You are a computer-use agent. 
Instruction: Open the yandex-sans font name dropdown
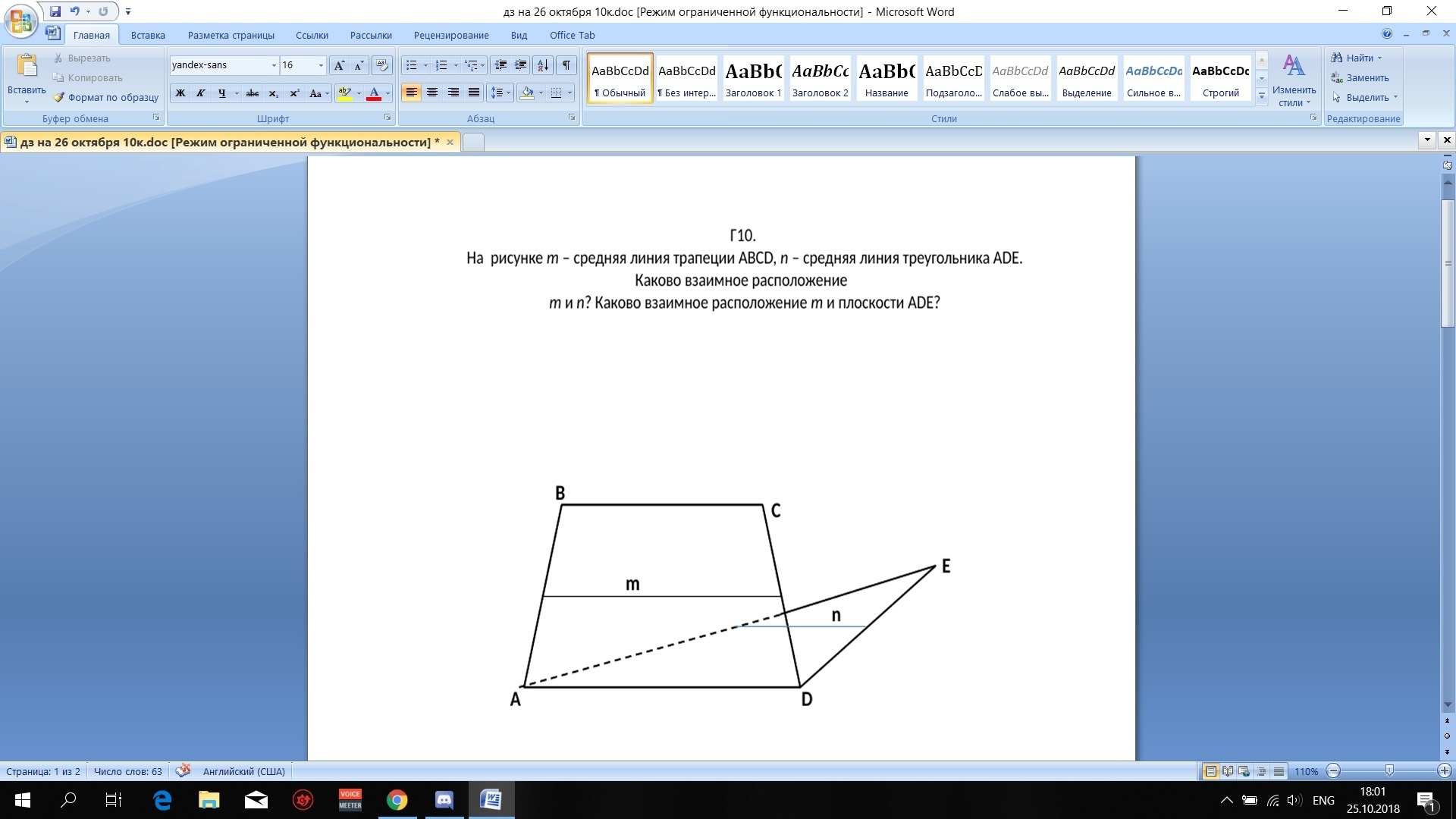274,65
